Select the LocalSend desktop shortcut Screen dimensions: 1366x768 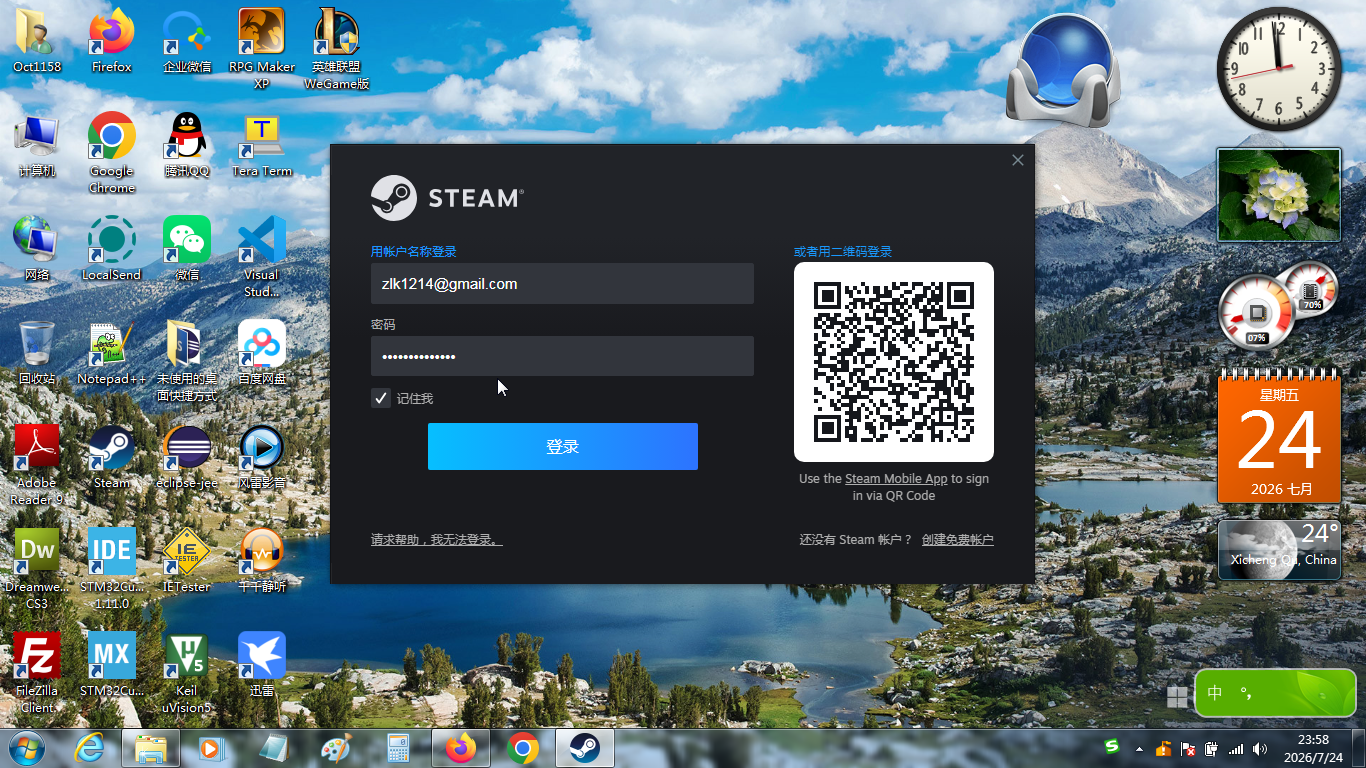[x=112, y=250]
